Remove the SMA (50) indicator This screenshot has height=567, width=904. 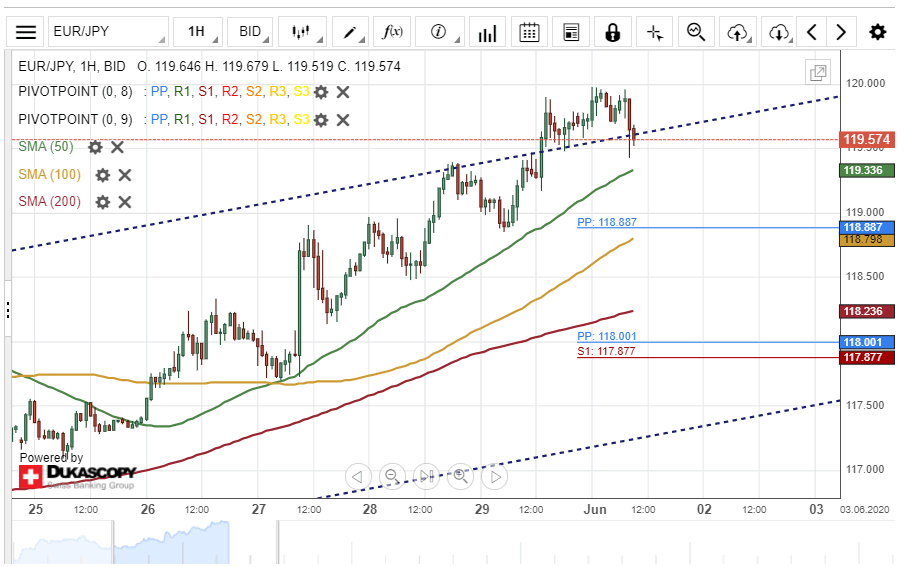click(x=117, y=147)
